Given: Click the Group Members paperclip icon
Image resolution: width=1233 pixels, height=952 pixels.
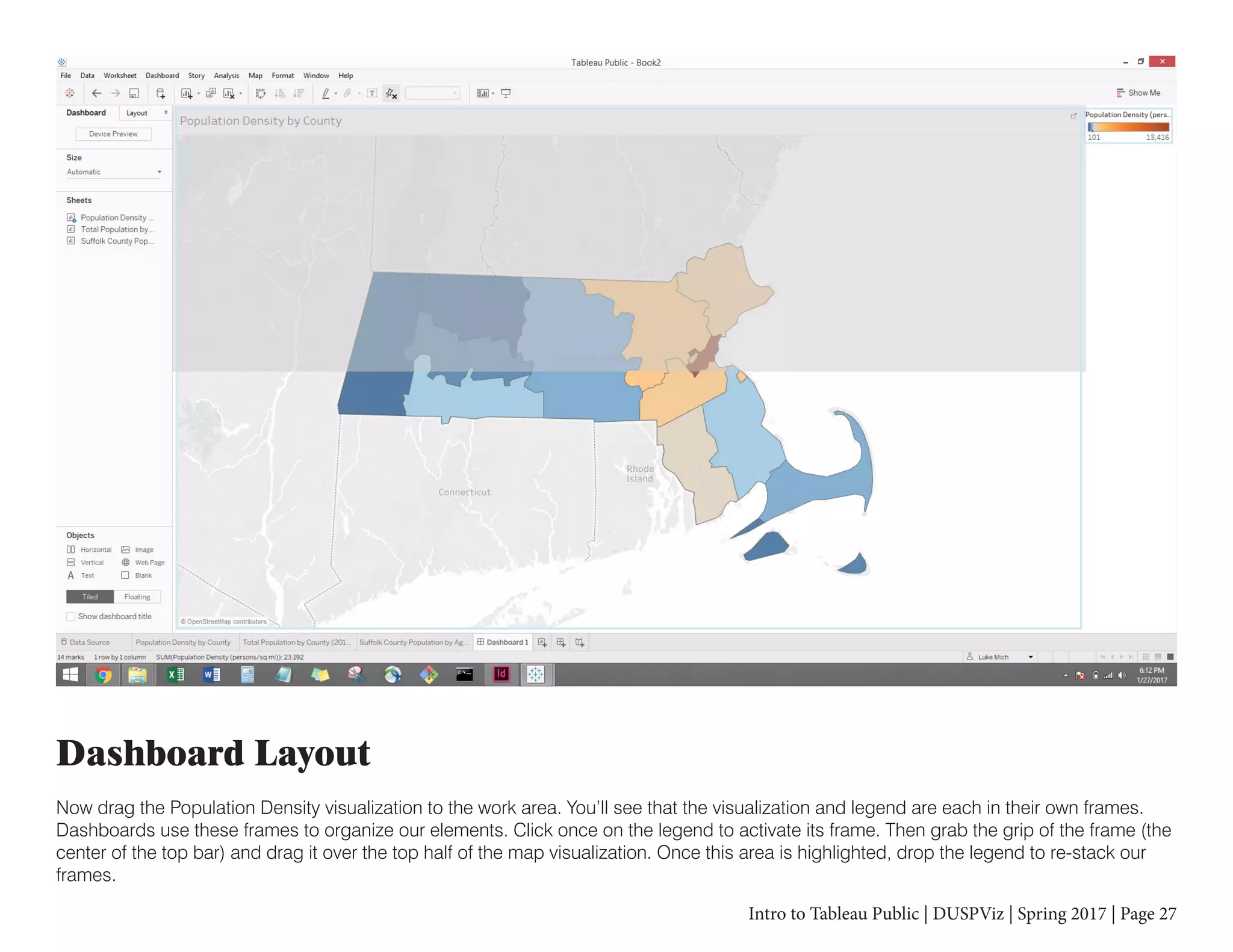Looking at the screenshot, I should click(x=348, y=93).
